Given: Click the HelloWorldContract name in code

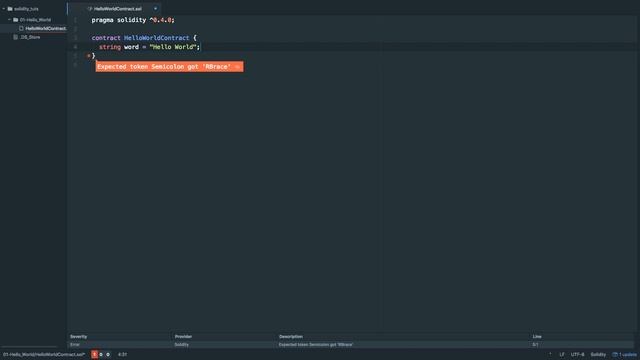Looking at the screenshot, I should pyautogui.click(x=157, y=38).
